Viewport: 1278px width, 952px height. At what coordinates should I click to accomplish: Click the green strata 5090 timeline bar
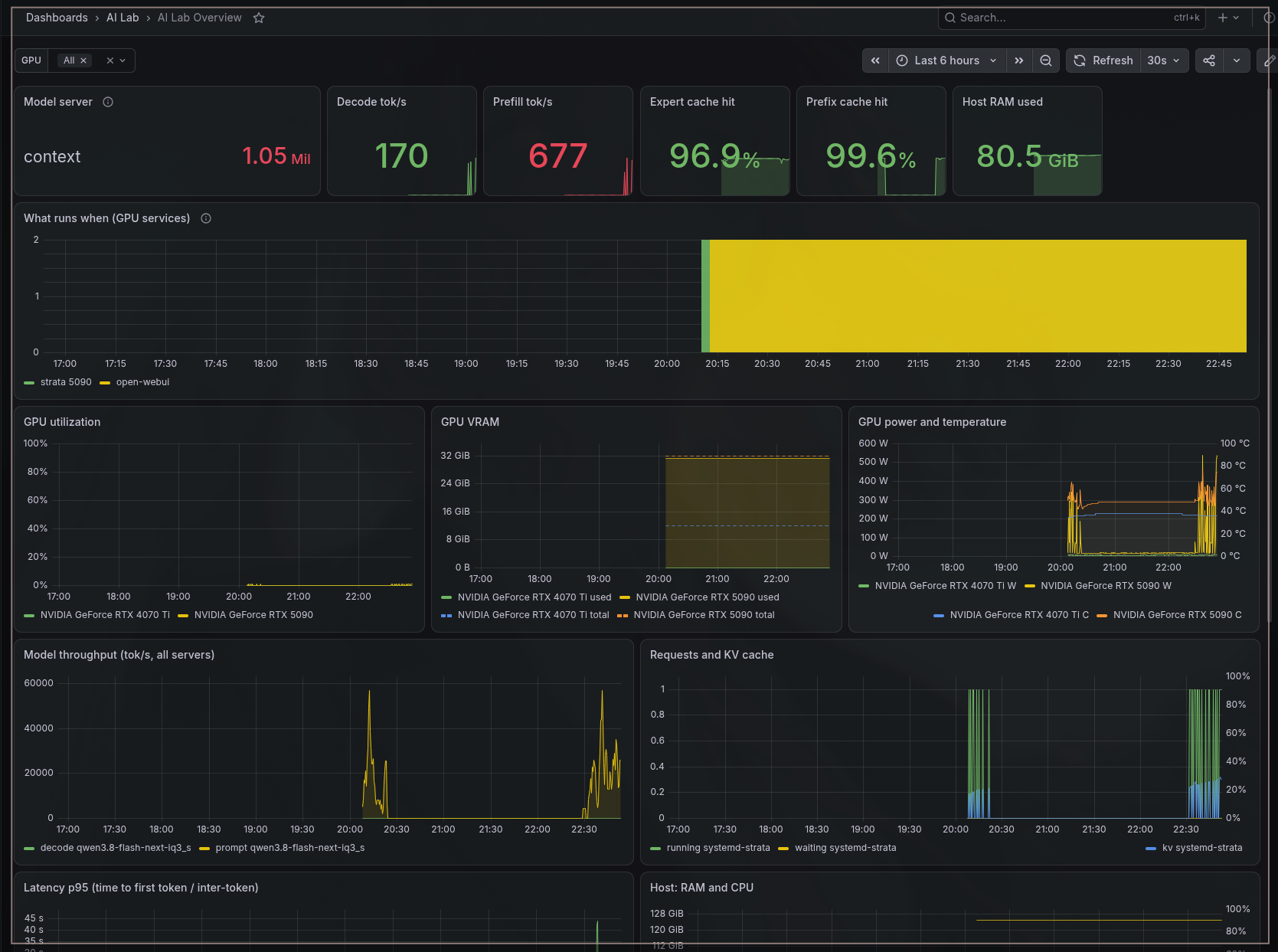click(705, 296)
